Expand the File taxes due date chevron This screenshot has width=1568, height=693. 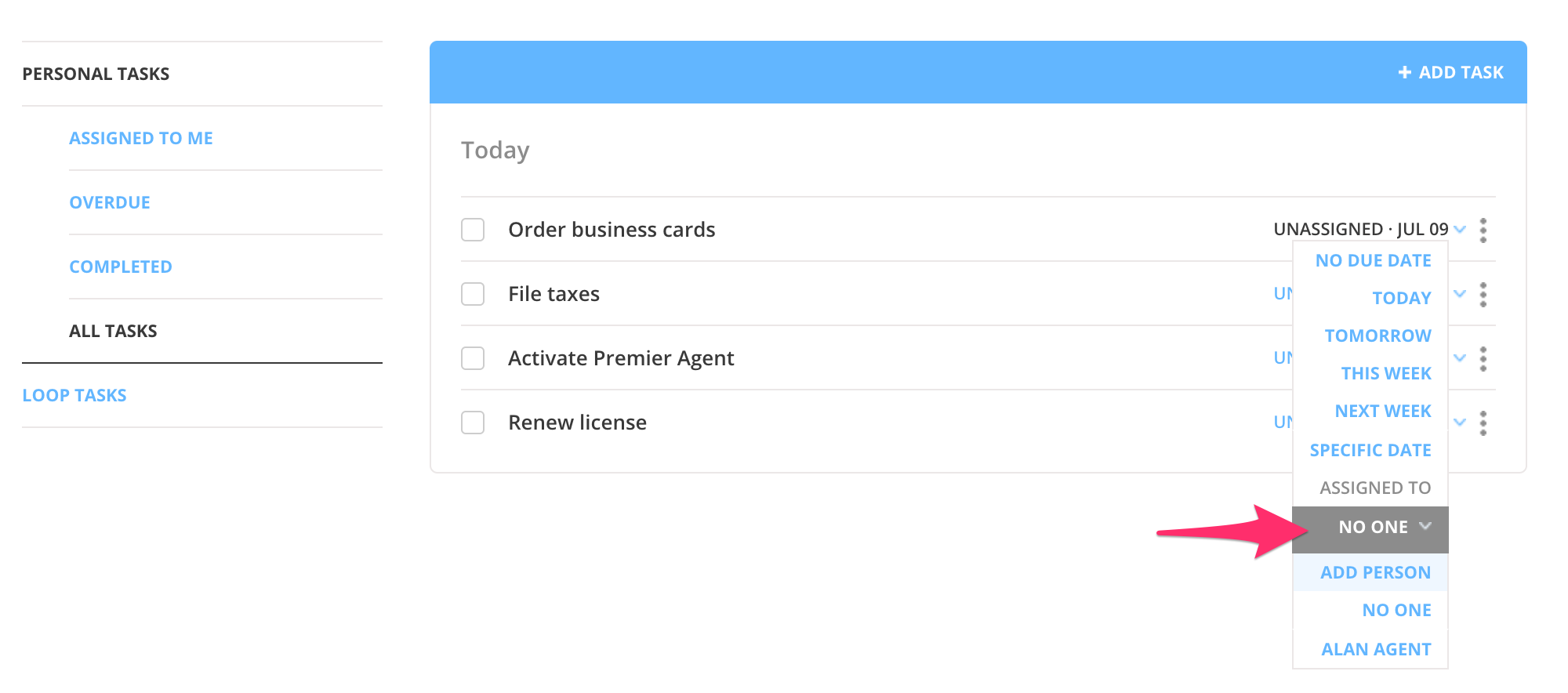pyautogui.click(x=1459, y=294)
